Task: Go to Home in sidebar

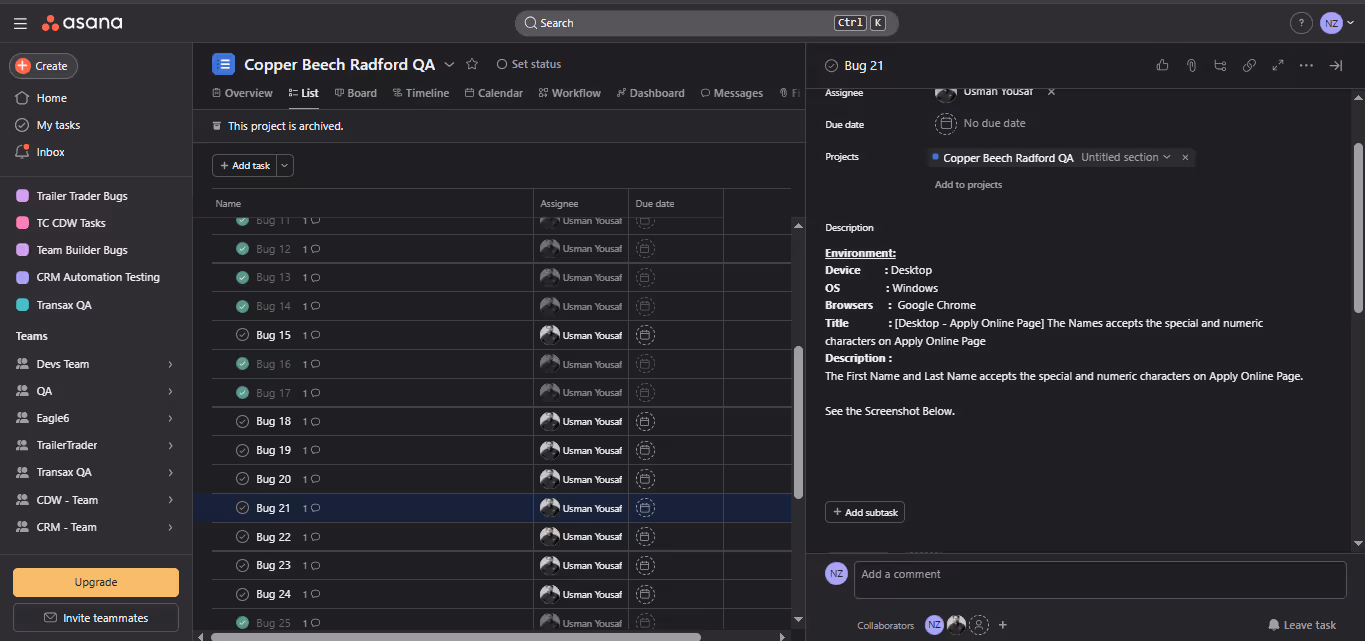Action: point(41,98)
